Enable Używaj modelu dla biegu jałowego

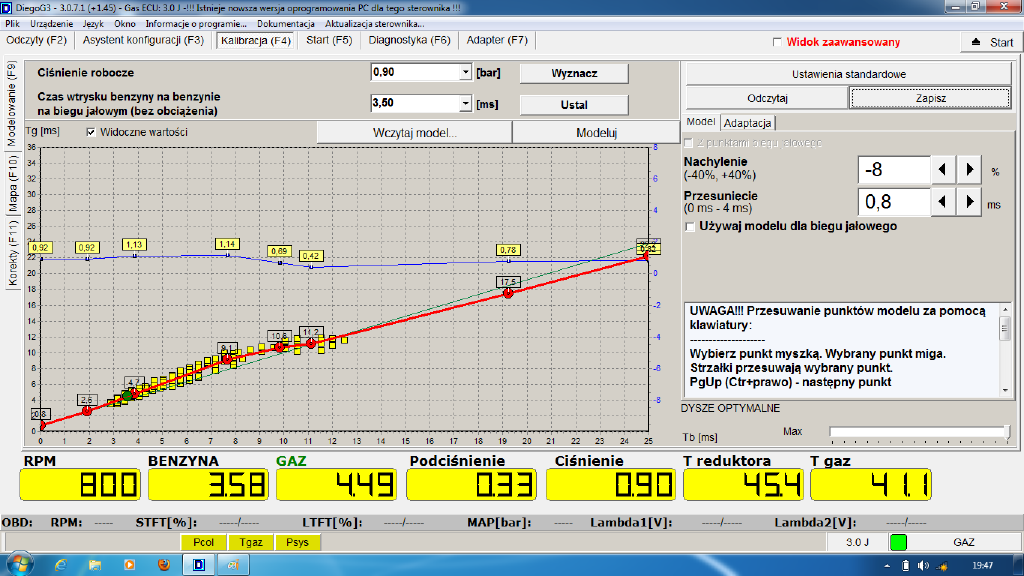point(690,227)
